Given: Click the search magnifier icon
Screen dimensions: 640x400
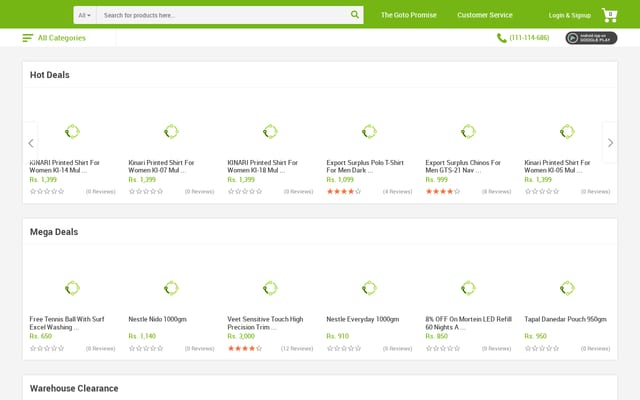Looking at the screenshot, I should coord(355,15).
